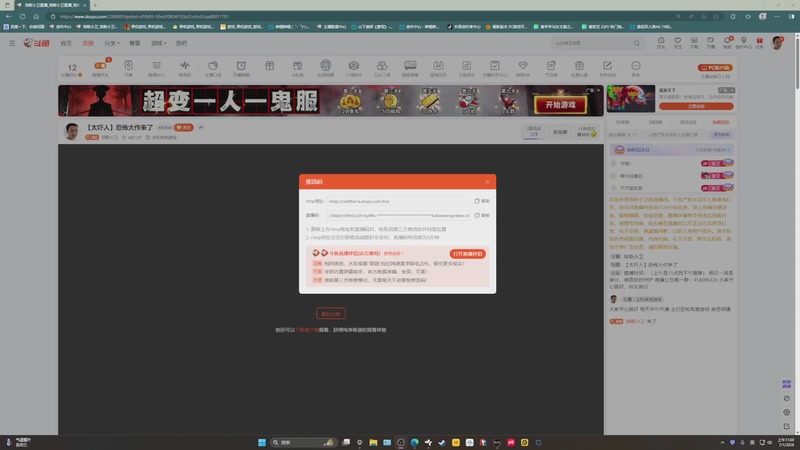Open the 鱼吧 nav item
This screenshot has width=800, height=450.
[x=181, y=43]
